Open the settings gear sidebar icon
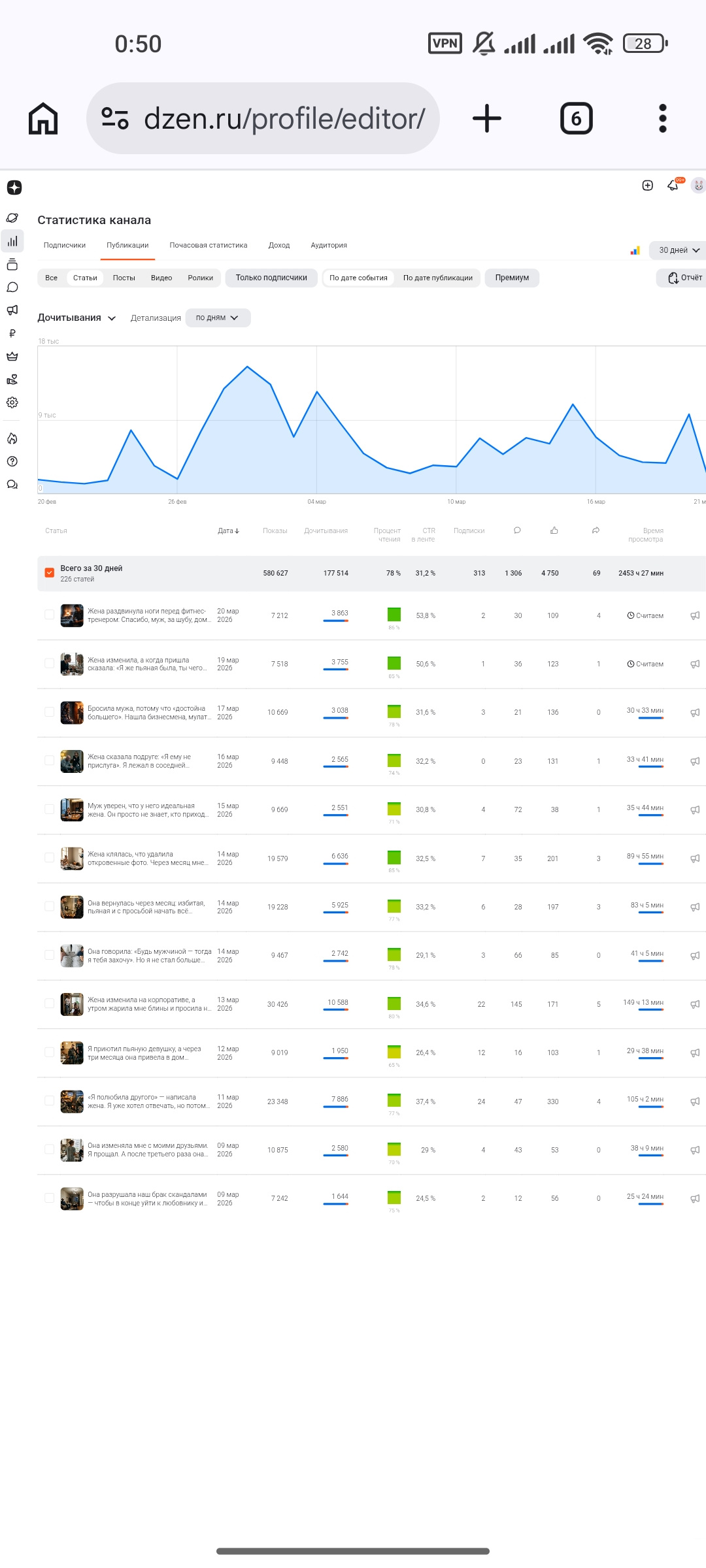 click(x=12, y=402)
